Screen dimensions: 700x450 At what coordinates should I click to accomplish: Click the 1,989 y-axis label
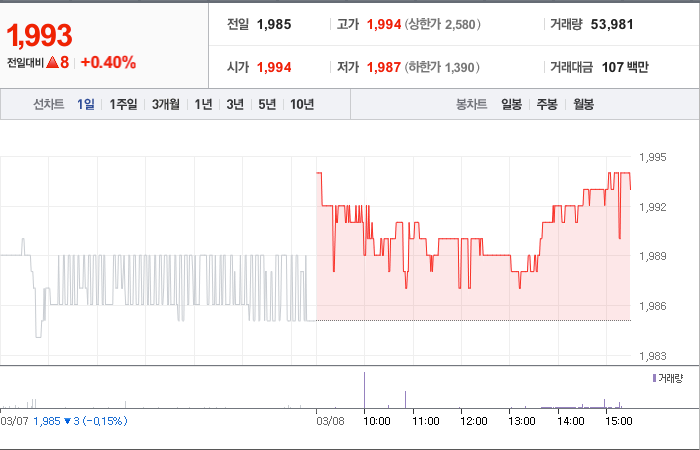pos(653,256)
